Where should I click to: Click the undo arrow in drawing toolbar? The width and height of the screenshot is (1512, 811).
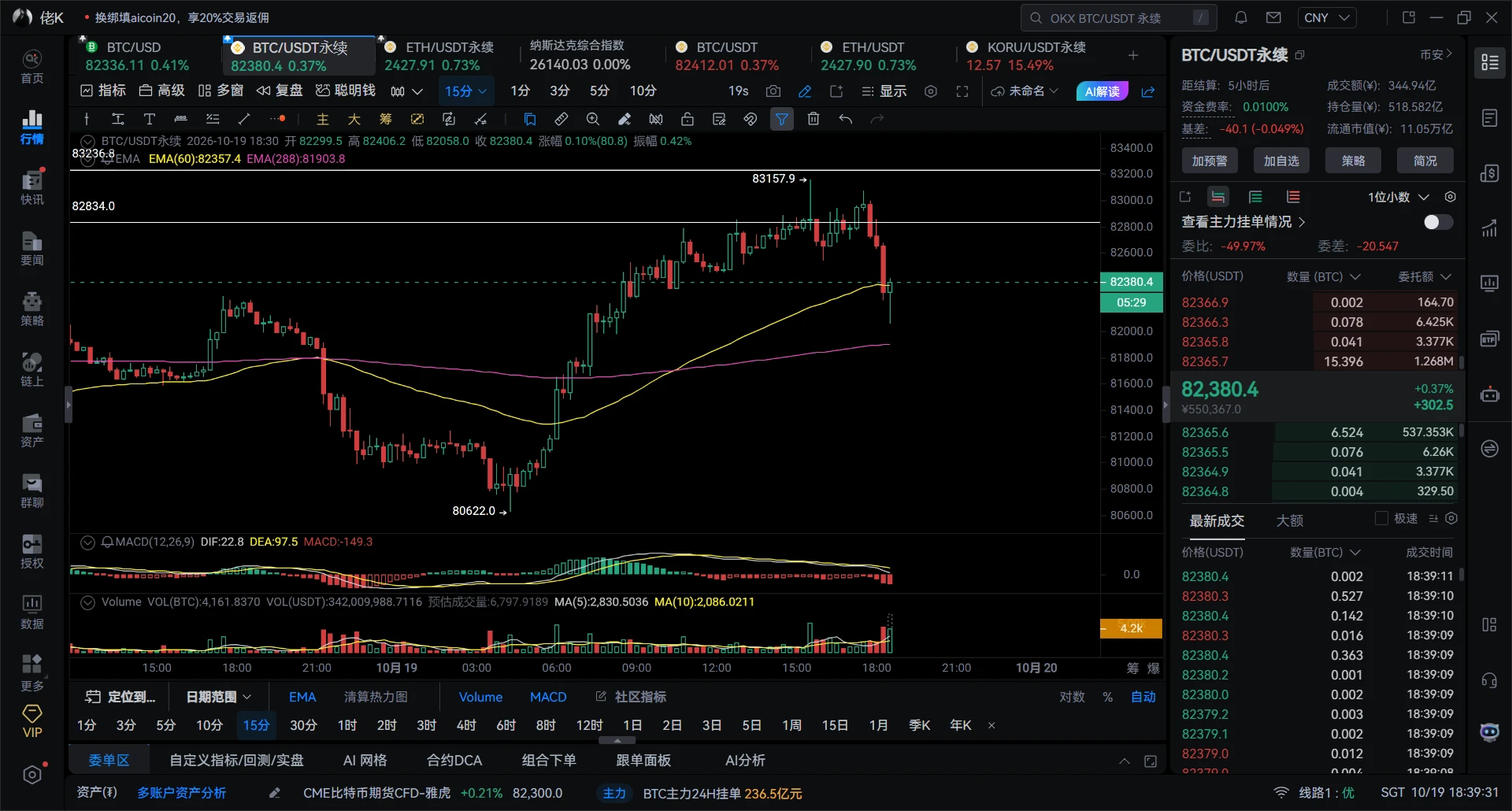[846, 119]
